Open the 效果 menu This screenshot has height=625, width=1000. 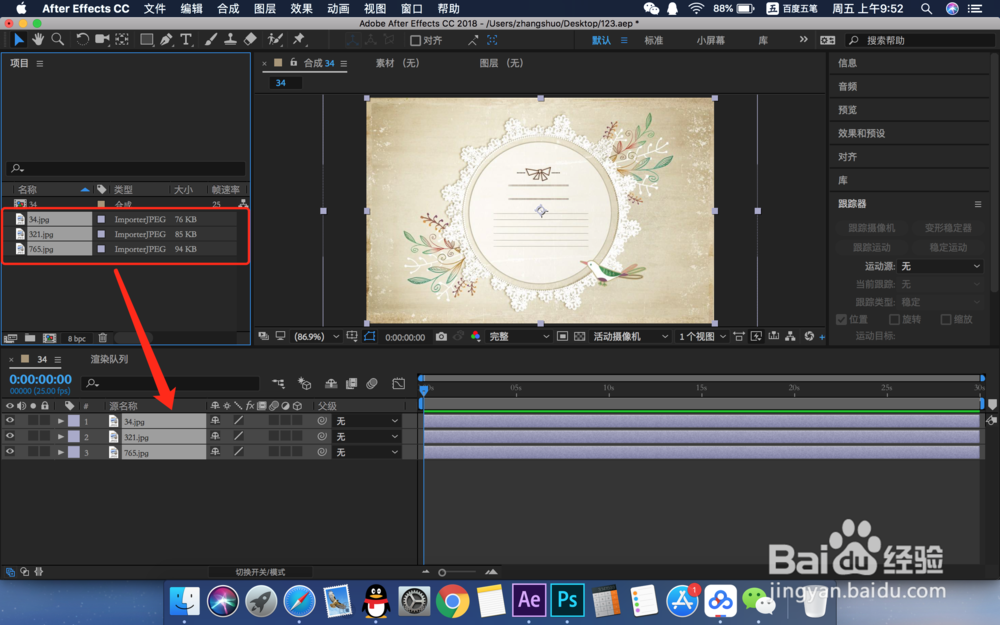coord(301,8)
